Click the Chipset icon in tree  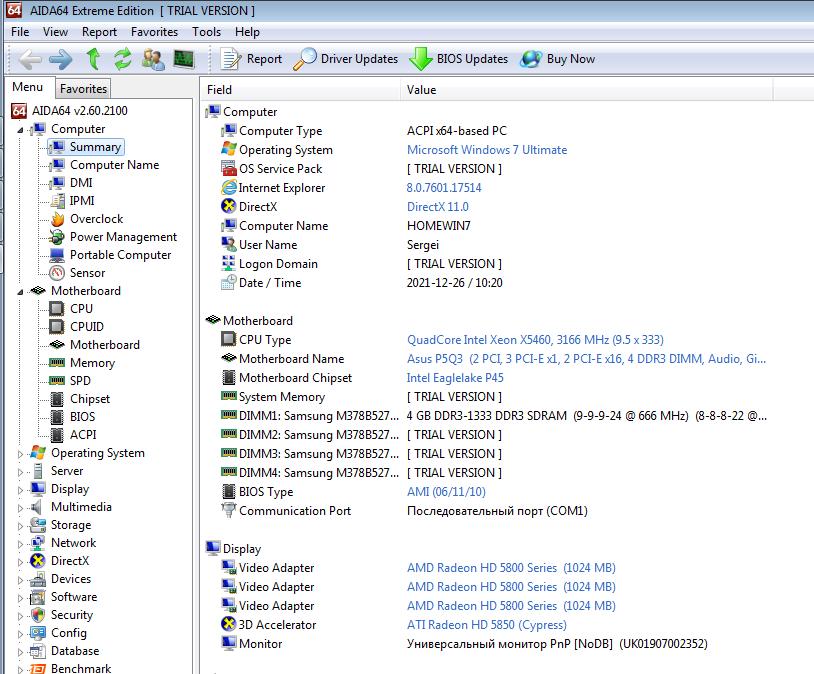tap(57, 399)
